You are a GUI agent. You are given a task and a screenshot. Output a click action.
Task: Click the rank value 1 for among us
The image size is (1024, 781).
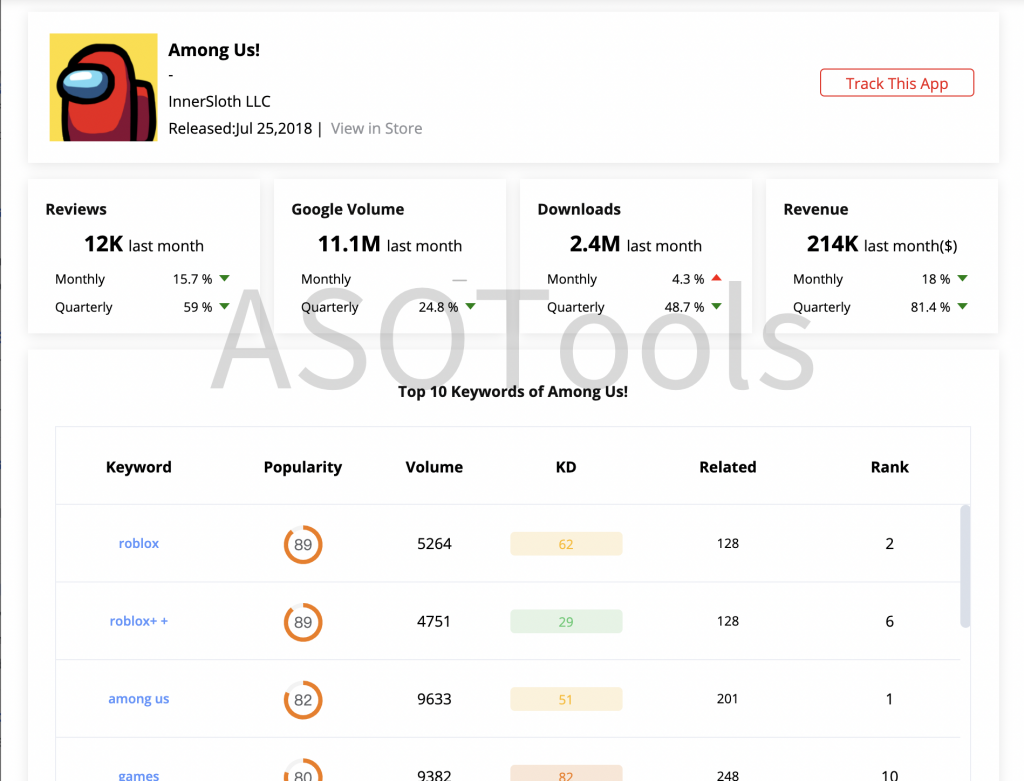pos(889,699)
